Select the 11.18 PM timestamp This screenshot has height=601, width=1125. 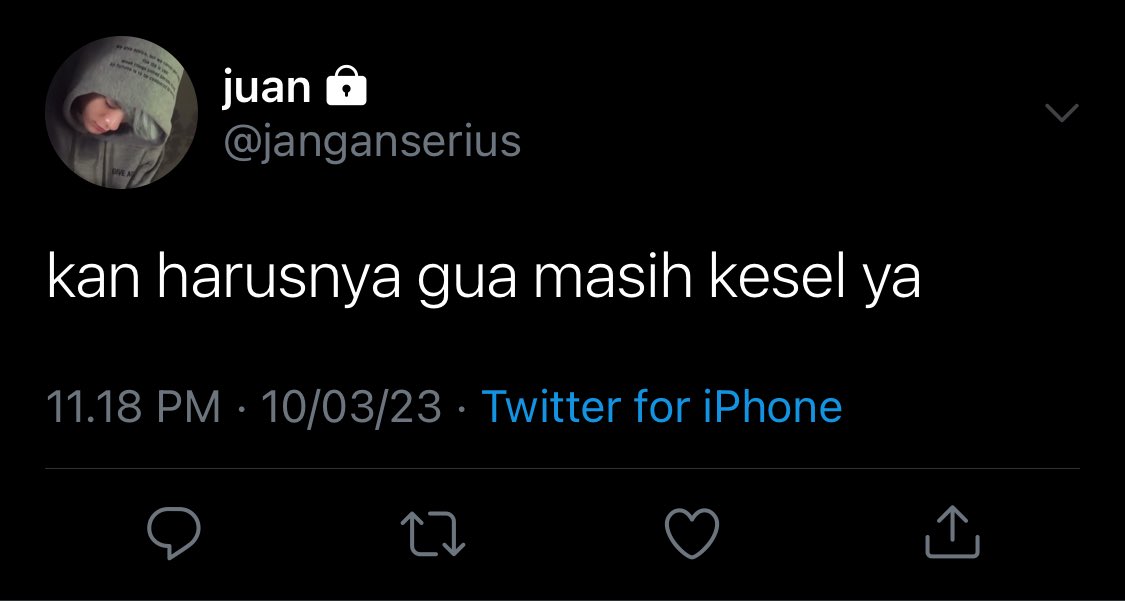tap(133, 407)
